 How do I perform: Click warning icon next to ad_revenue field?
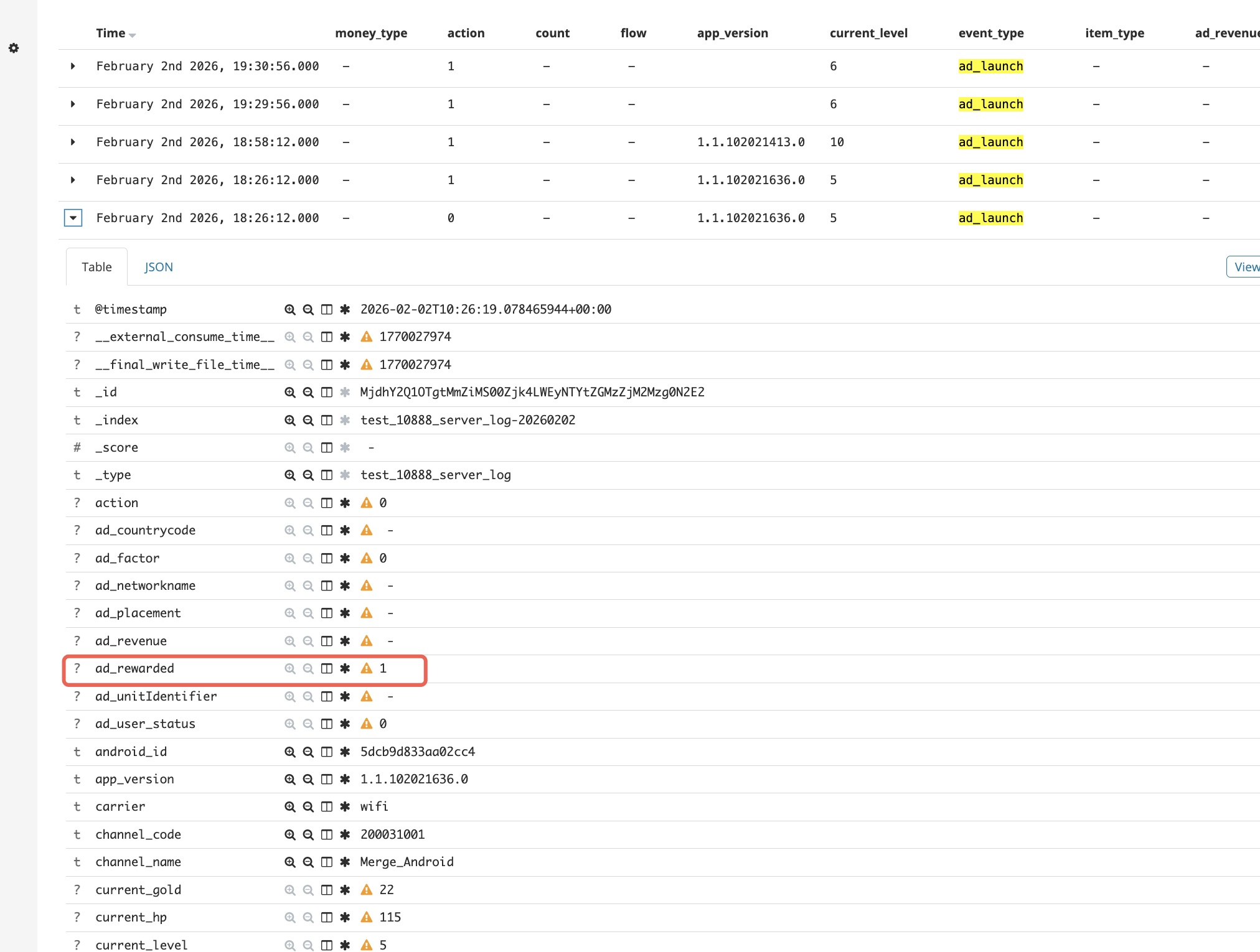pos(366,640)
